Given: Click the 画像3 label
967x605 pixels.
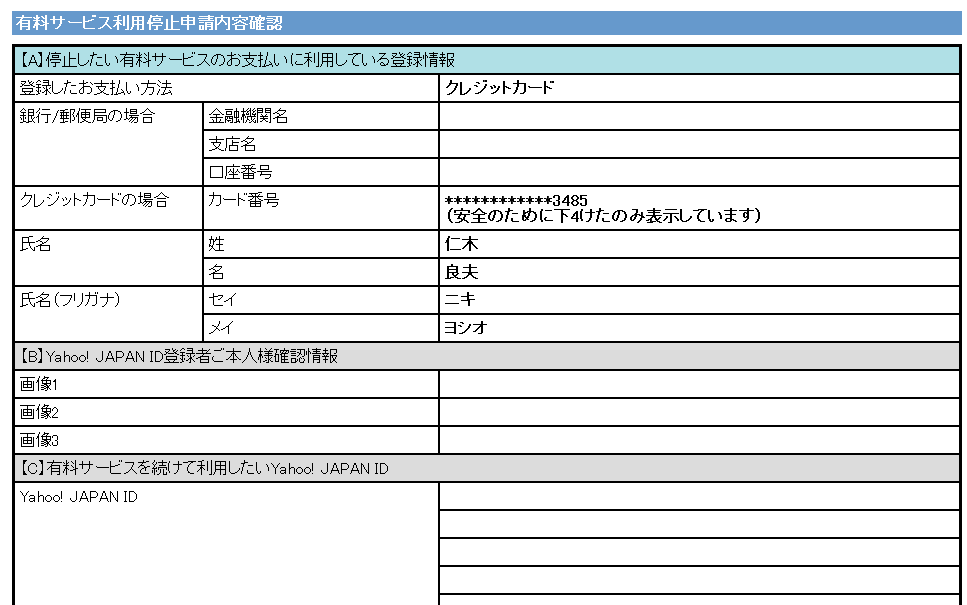Looking at the screenshot, I should [x=39, y=440].
